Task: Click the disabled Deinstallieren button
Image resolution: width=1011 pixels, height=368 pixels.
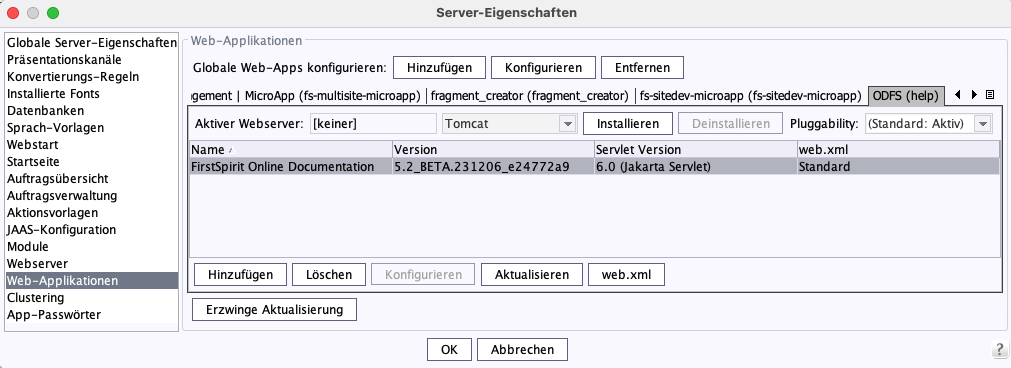Action: point(731,124)
